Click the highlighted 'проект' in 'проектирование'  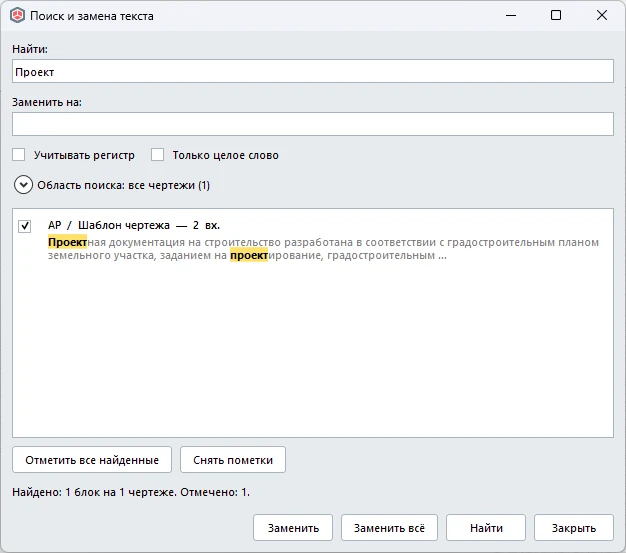249,255
